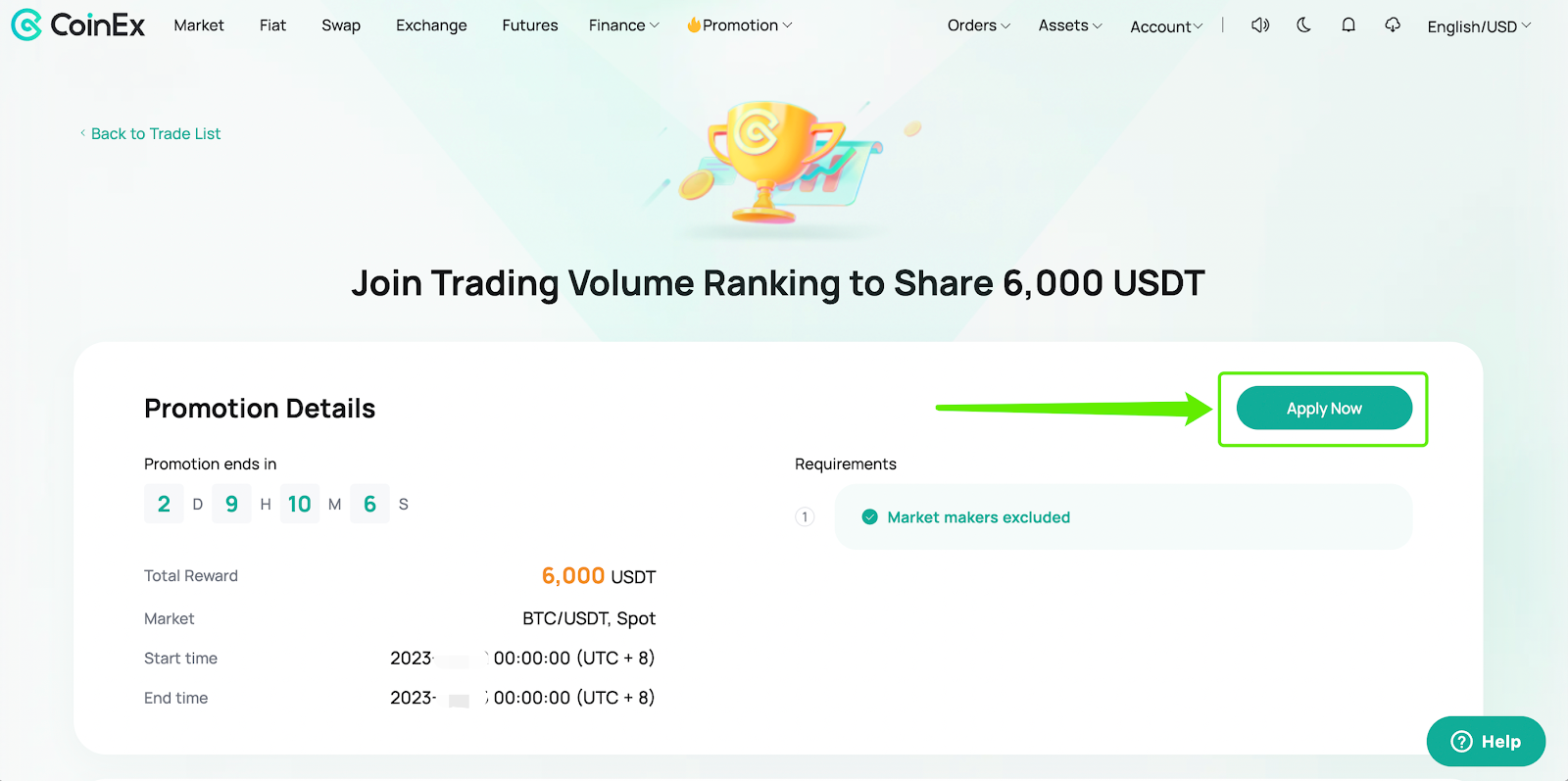Go to the Market page
The height and width of the screenshot is (781, 1568).
(199, 25)
